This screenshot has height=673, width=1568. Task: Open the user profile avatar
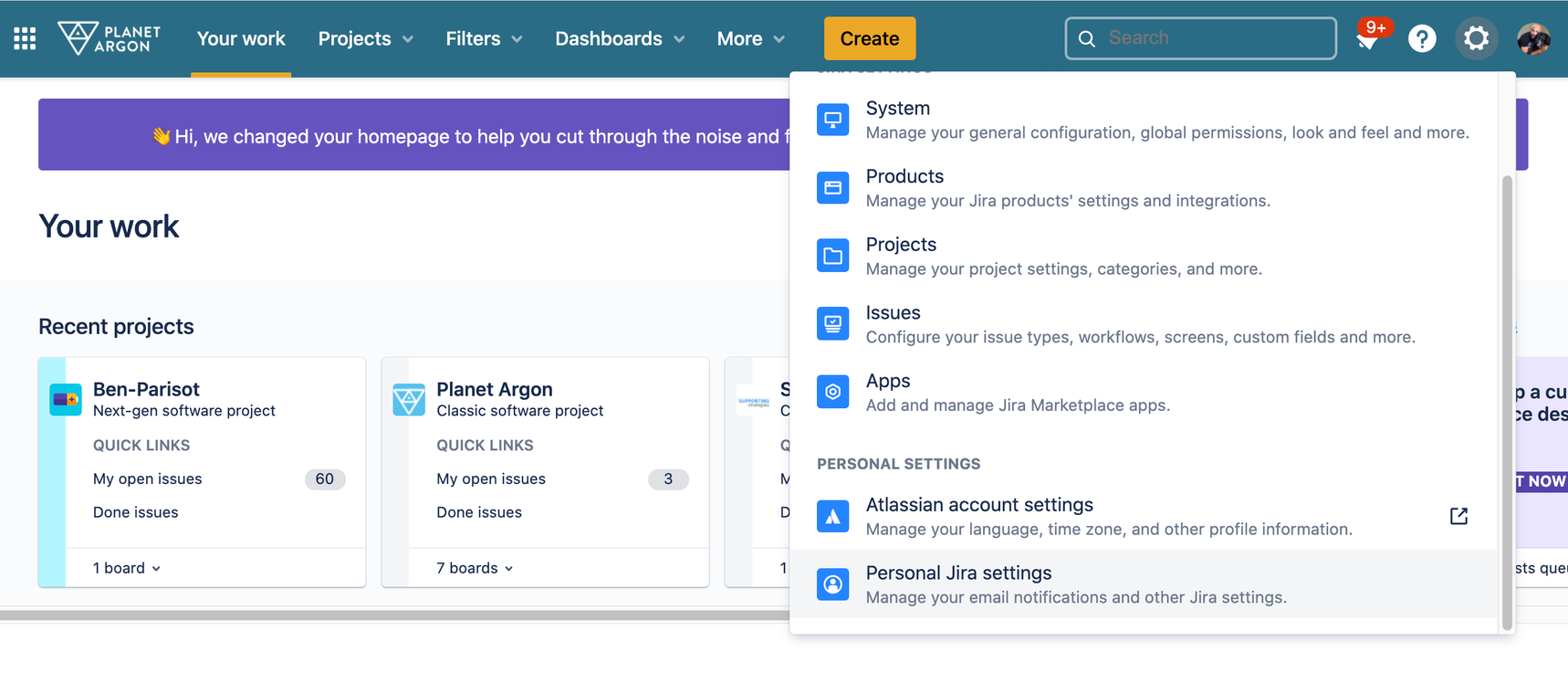pos(1533,38)
